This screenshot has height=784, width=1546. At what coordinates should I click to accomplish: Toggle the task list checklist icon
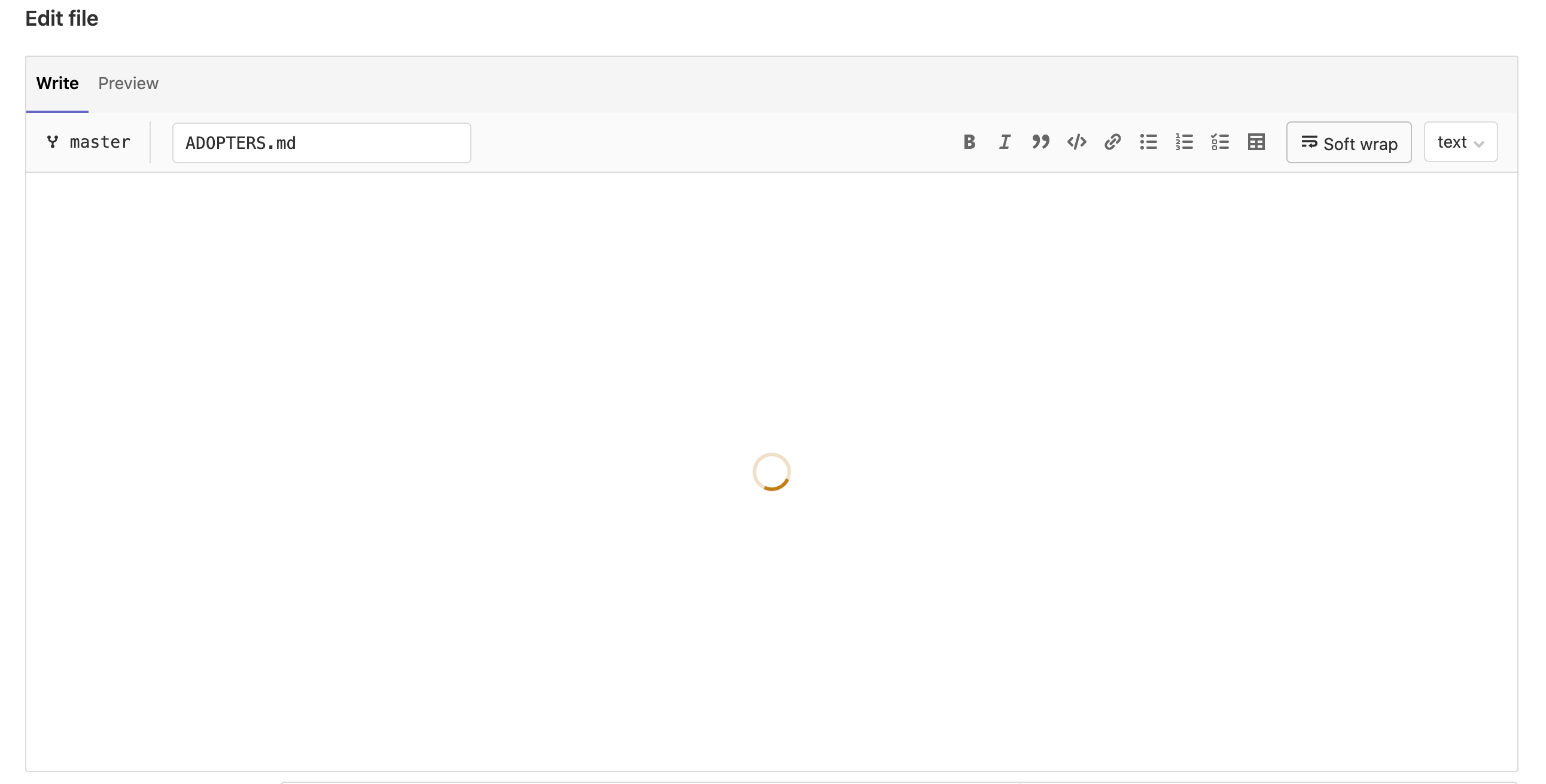click(x=1220, y=142)
